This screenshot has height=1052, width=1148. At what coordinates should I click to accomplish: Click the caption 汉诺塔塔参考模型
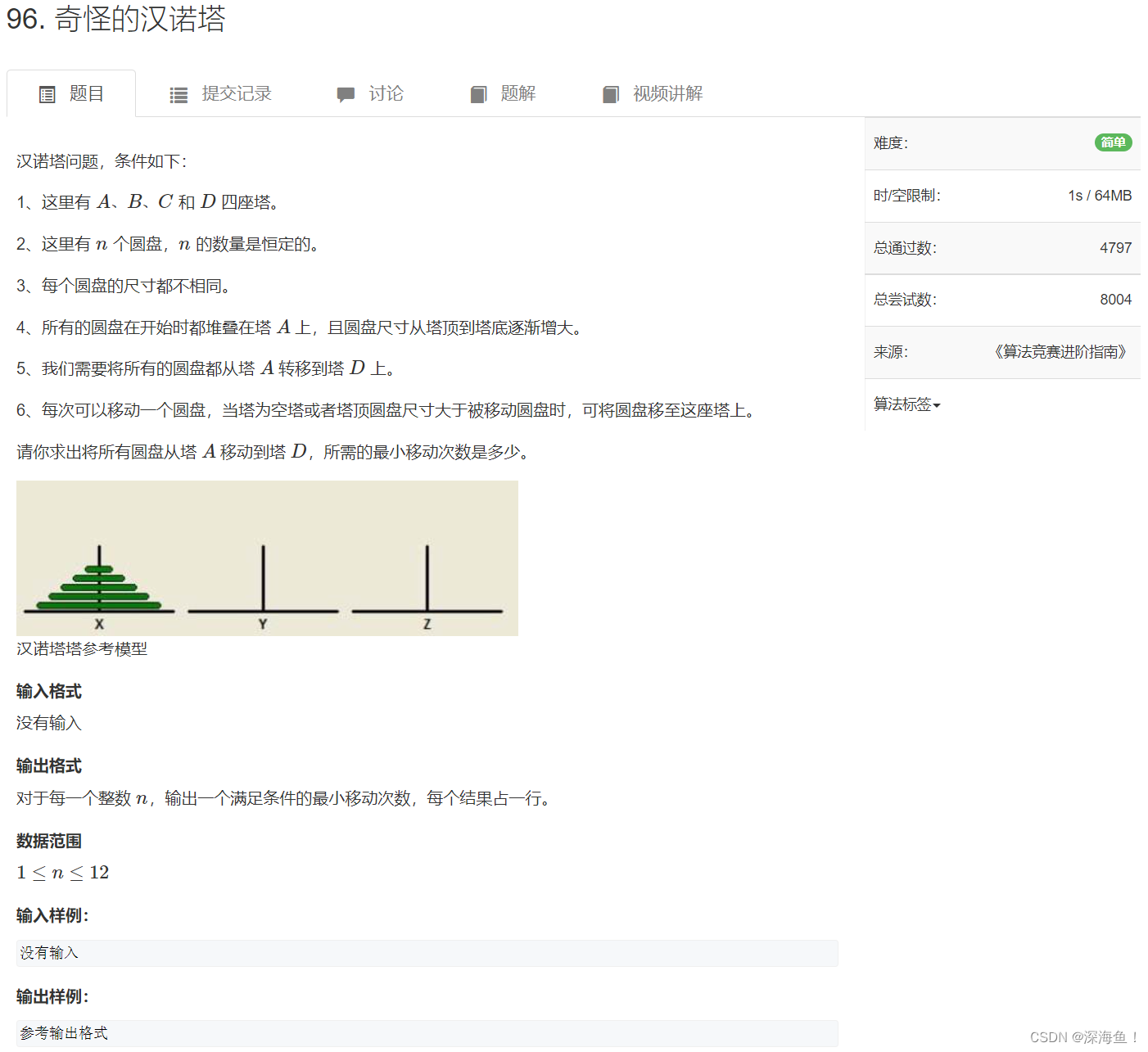pyautogui.click(x=82, y=649)
